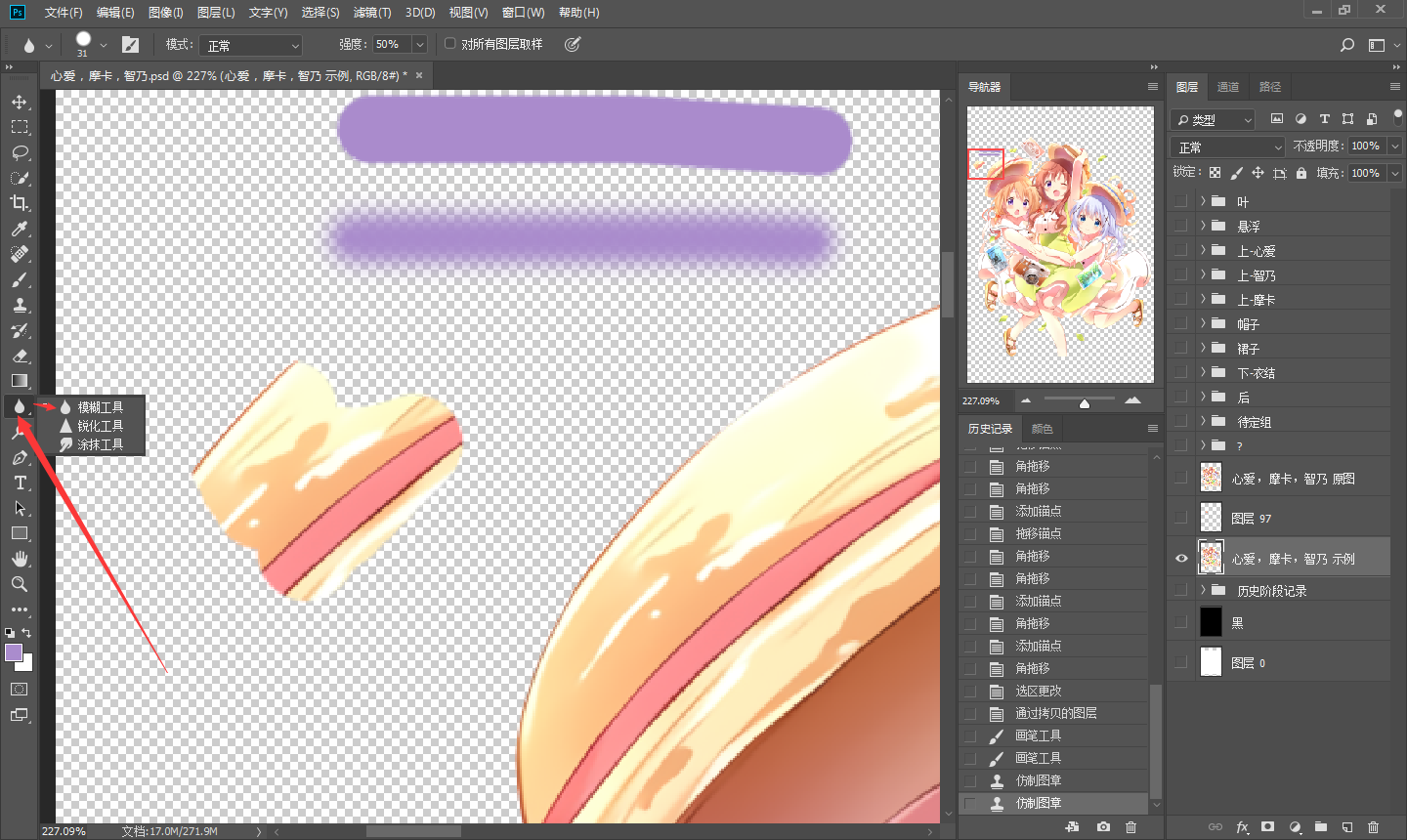The image size is (1407, 840).
Task: Select the Lasso tool
Action: coord(20,152)
